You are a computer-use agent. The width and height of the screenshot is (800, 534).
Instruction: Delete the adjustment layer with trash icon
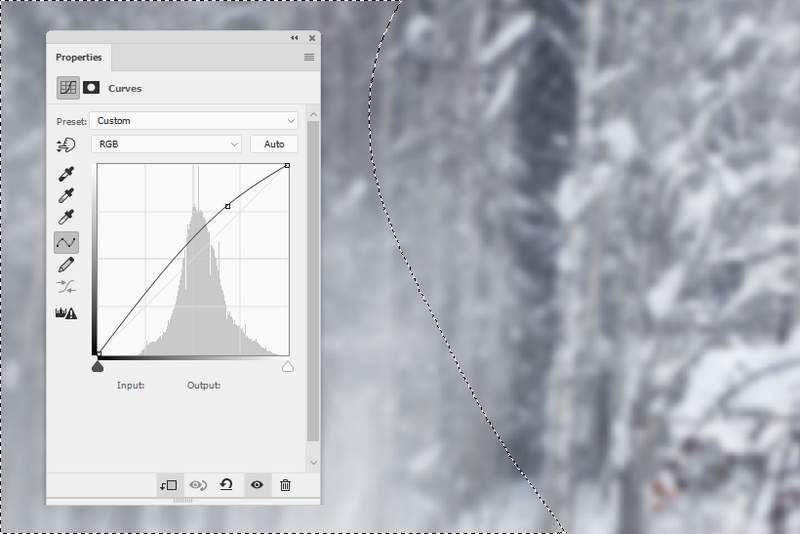point(285,485)
